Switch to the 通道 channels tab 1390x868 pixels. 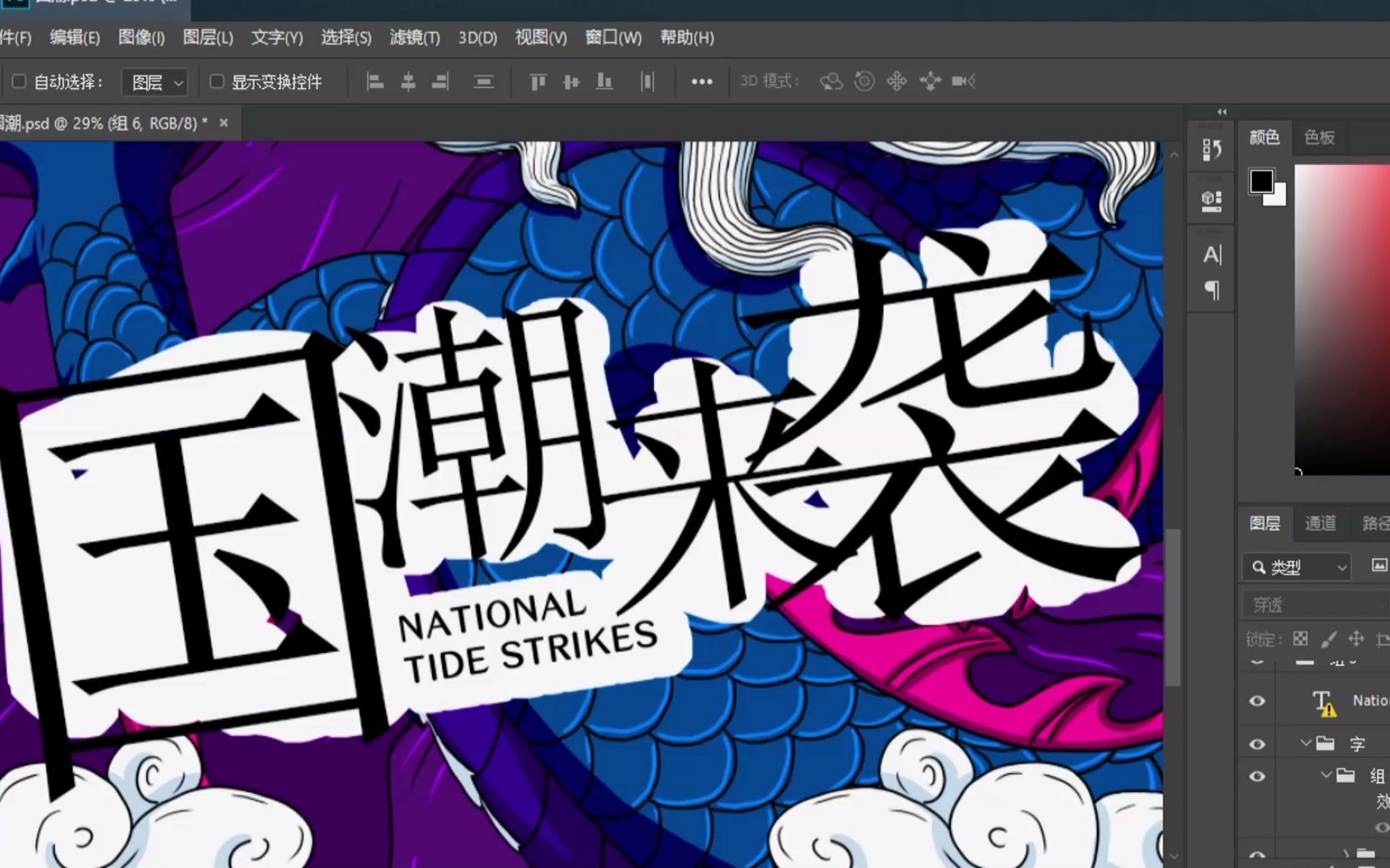pos(1321,523)
